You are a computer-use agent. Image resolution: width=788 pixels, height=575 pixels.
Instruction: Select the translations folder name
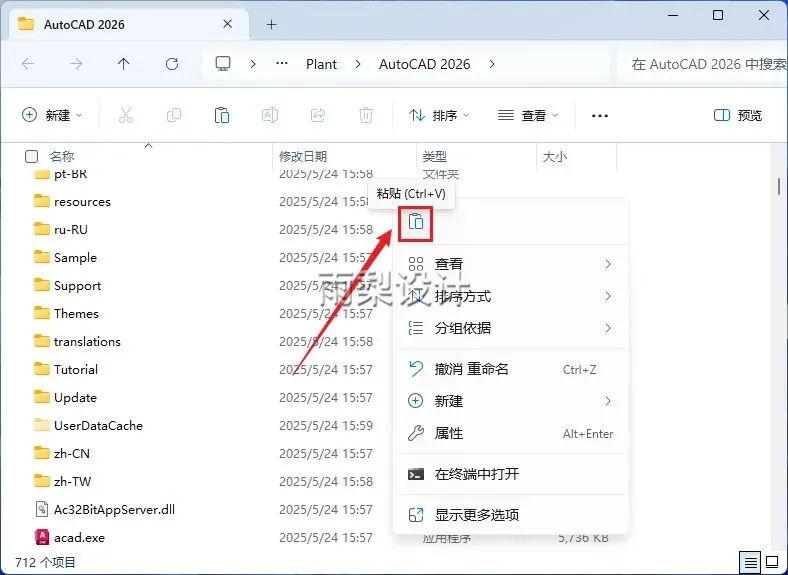tap(87, 342)
